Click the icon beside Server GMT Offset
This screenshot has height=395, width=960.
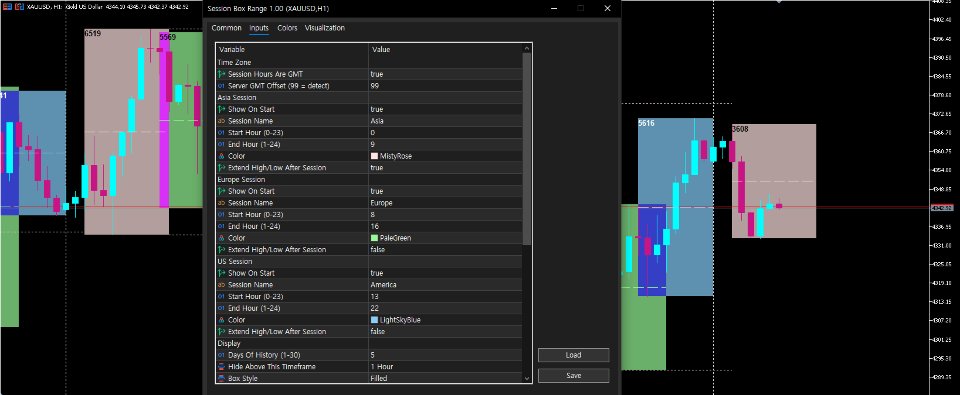pos(222,86)
